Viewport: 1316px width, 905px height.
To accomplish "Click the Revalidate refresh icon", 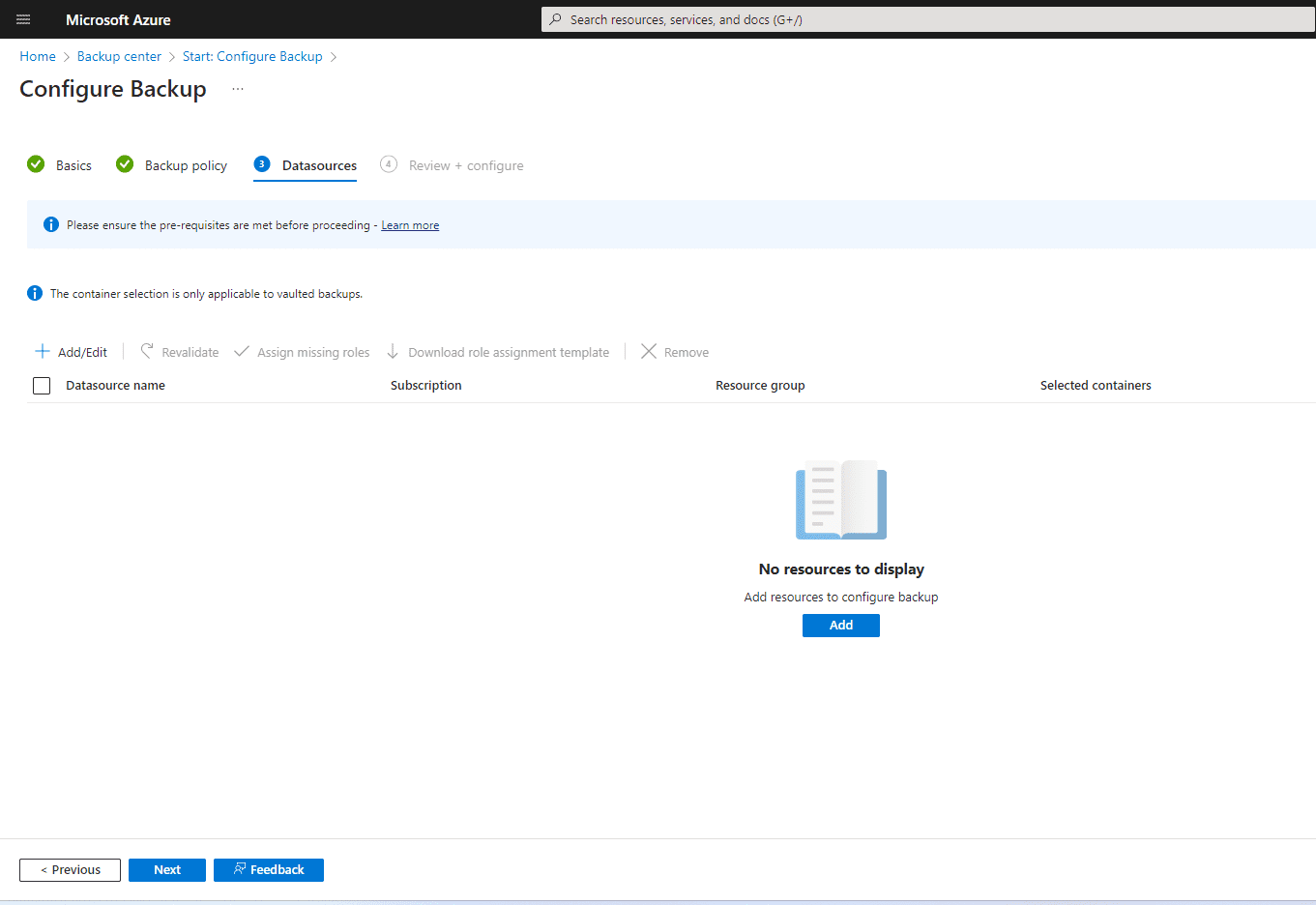I will pos(147,352).
